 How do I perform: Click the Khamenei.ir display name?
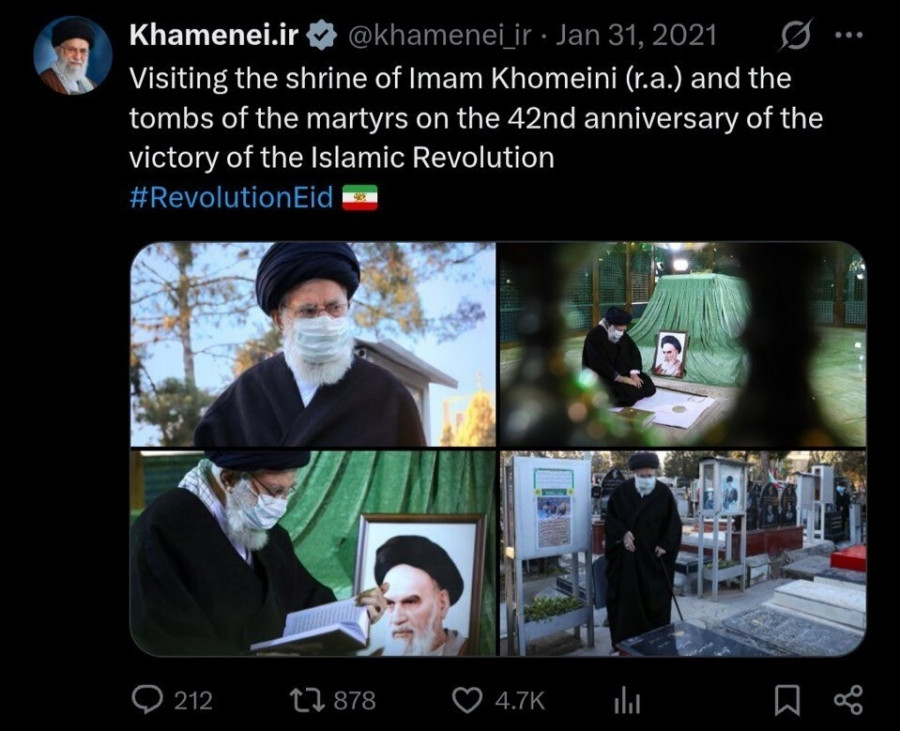pyautogui.click(x=214, y=35)
